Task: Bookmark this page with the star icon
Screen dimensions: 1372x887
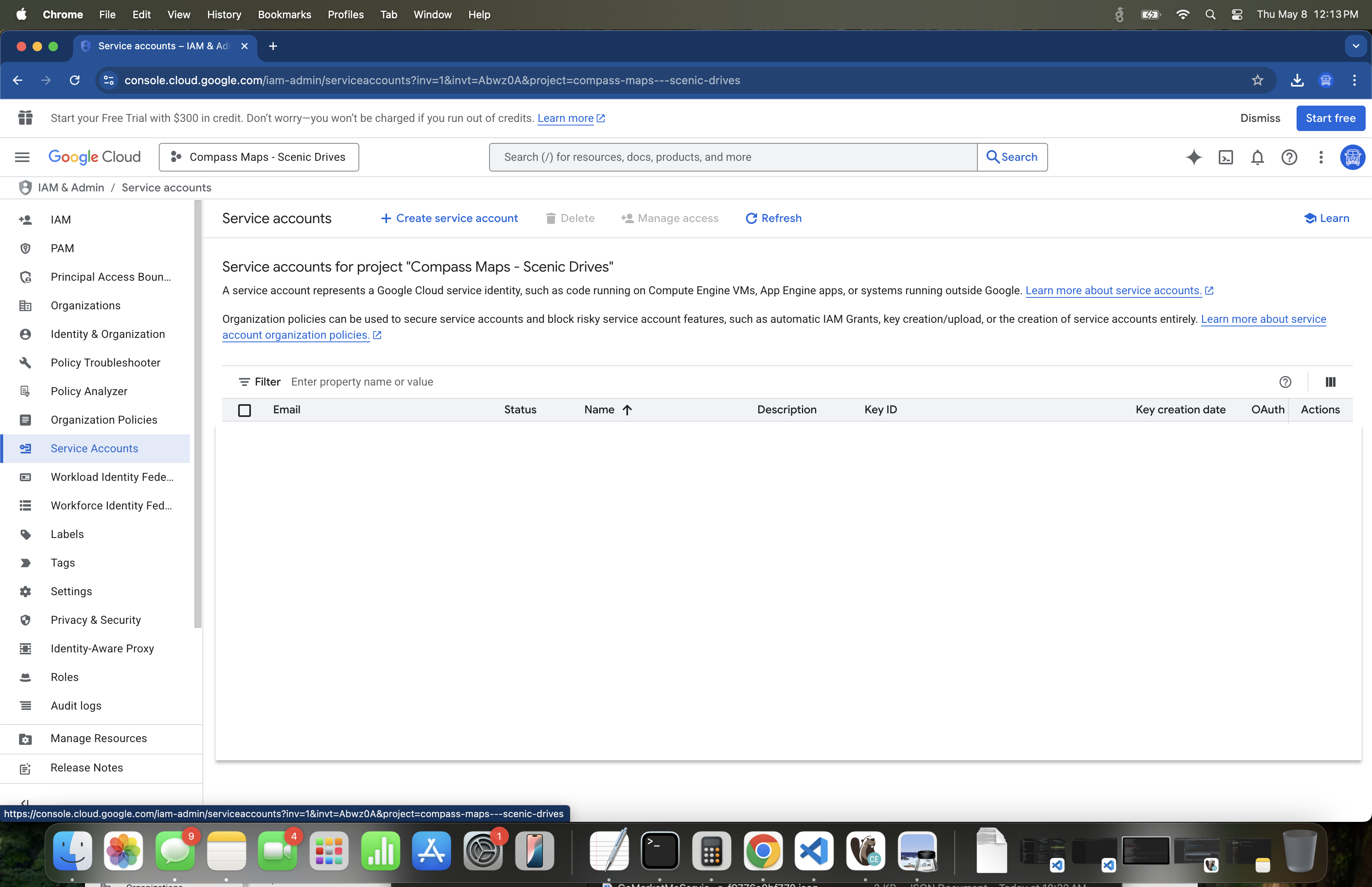Action: 1257,80
